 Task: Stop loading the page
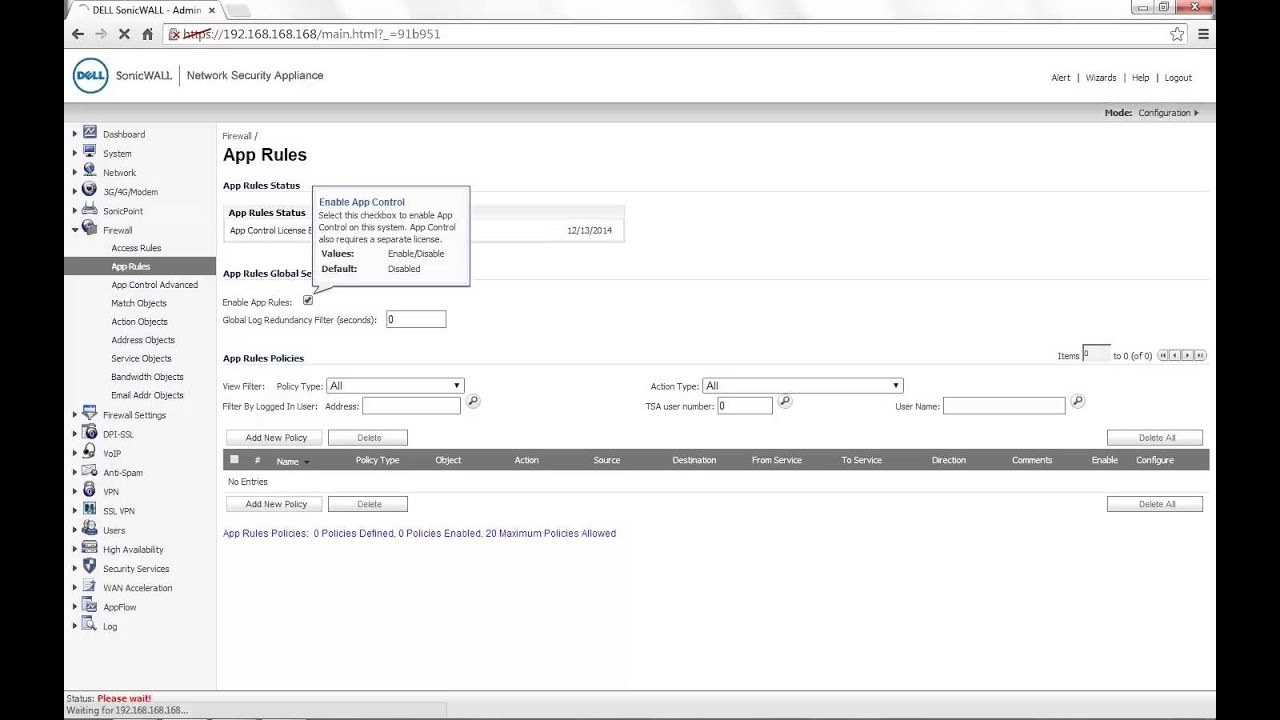[x=124, y=34]
